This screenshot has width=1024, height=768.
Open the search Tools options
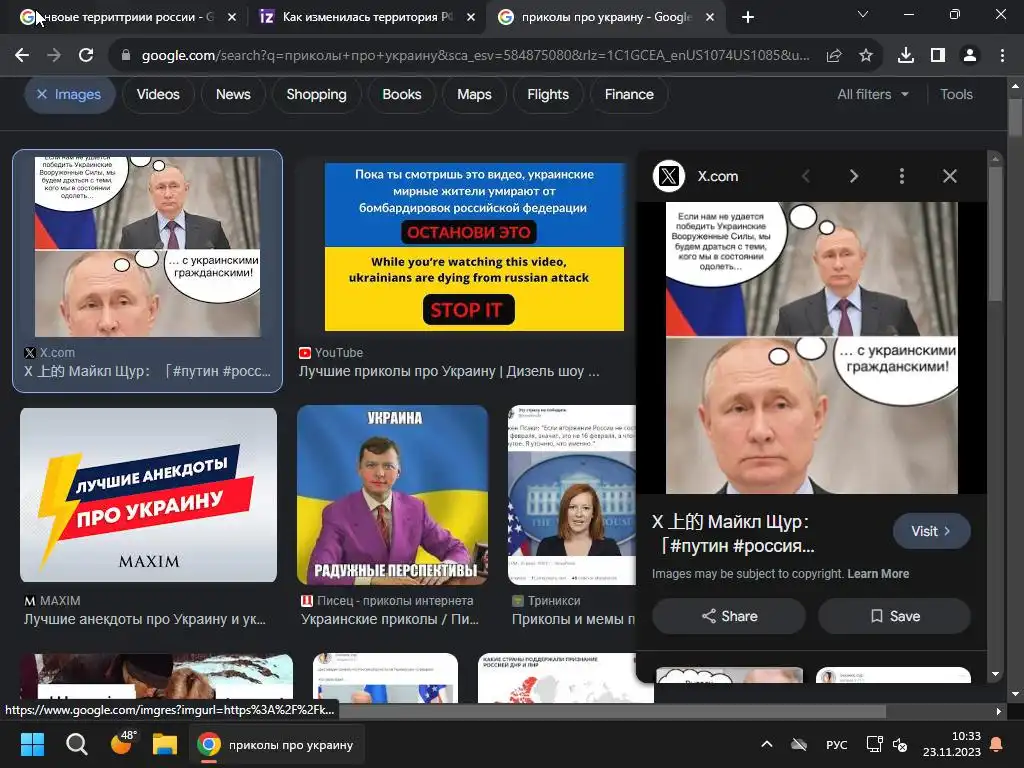point(956,95)
